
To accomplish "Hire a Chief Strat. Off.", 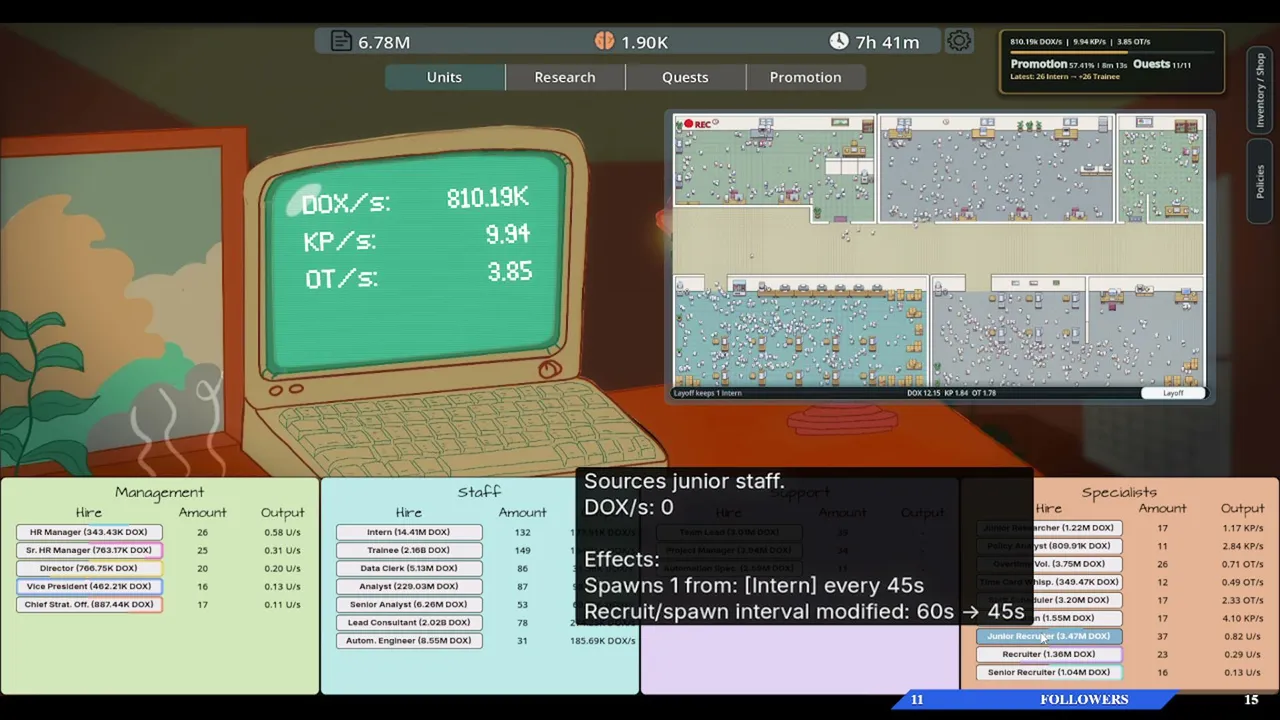I will (x=89, y=604).
